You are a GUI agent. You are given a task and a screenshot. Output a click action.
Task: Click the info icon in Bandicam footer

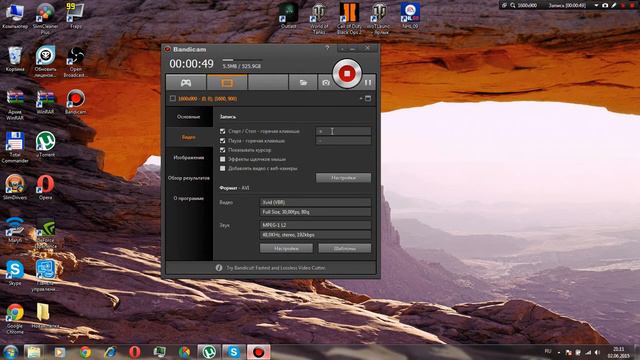219,268
